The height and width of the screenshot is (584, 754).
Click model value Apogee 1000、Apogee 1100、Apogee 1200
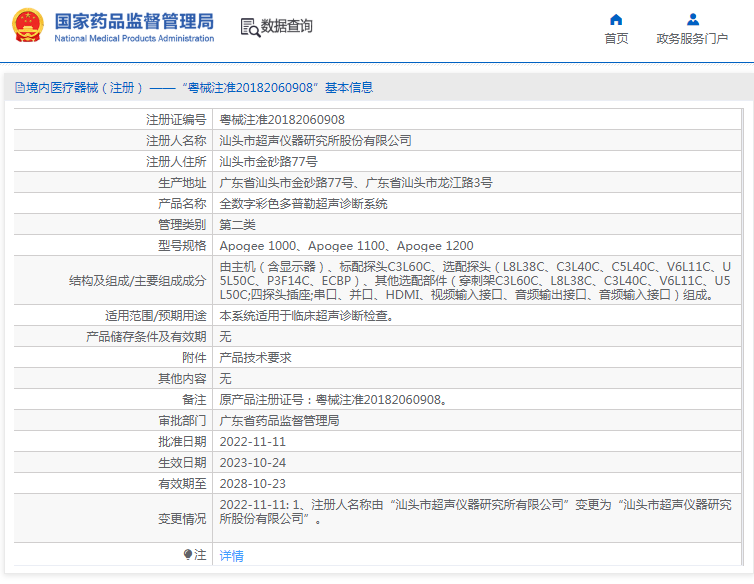pyautogui.click(x=346, y=246)
